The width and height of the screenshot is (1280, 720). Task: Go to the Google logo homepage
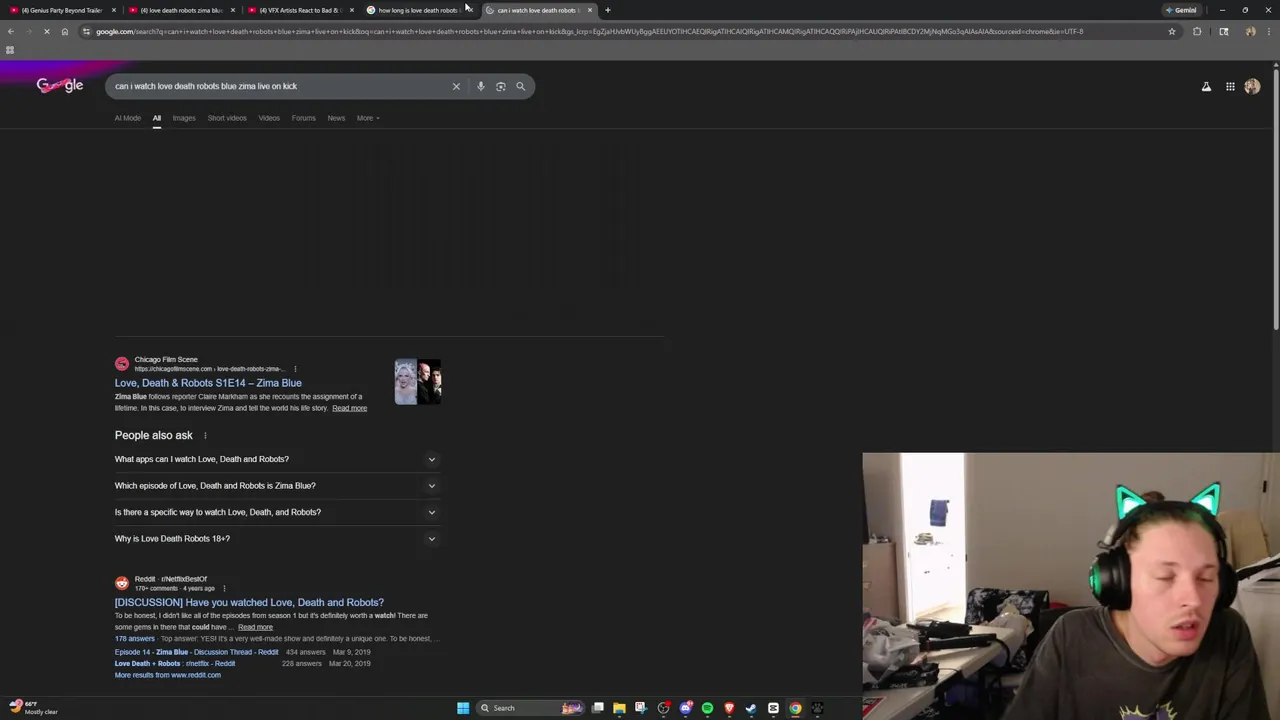[60, 86]
